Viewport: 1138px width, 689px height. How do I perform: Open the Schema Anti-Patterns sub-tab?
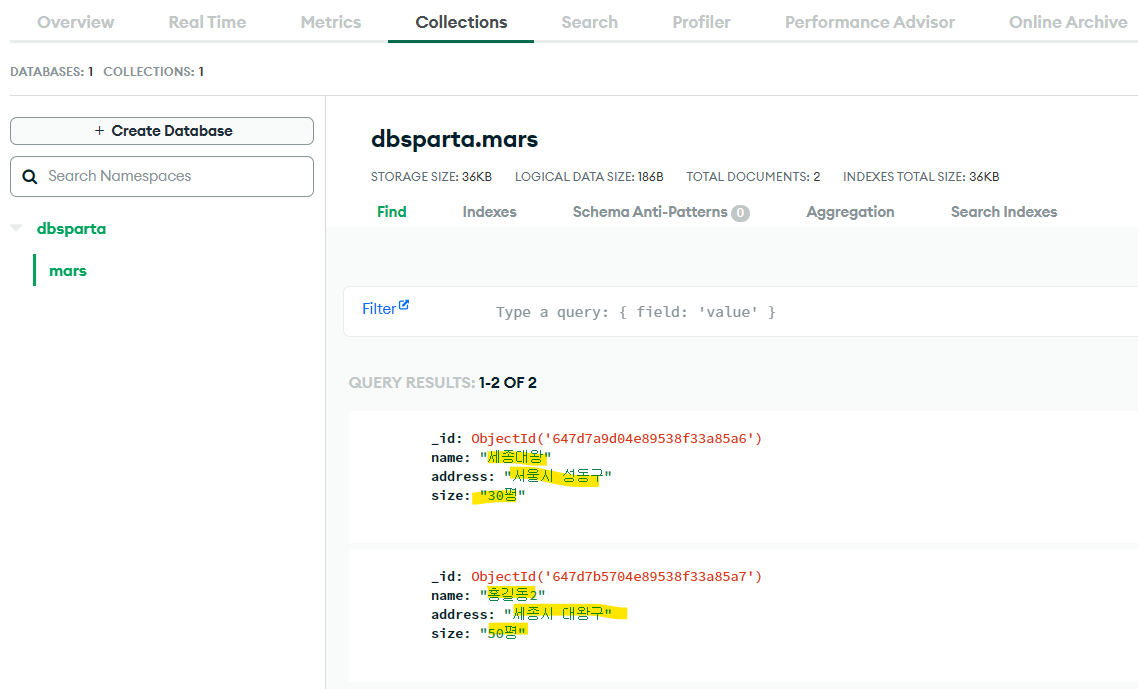pos(650,212)
